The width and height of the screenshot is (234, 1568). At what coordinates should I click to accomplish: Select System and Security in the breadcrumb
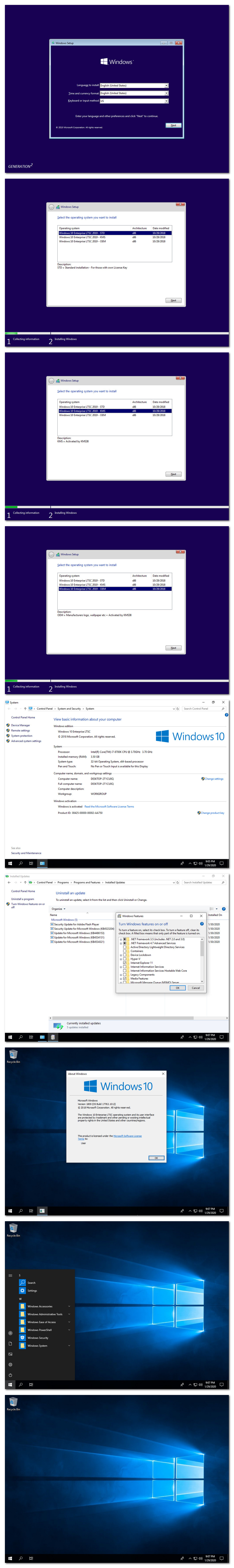click(69, 709)
